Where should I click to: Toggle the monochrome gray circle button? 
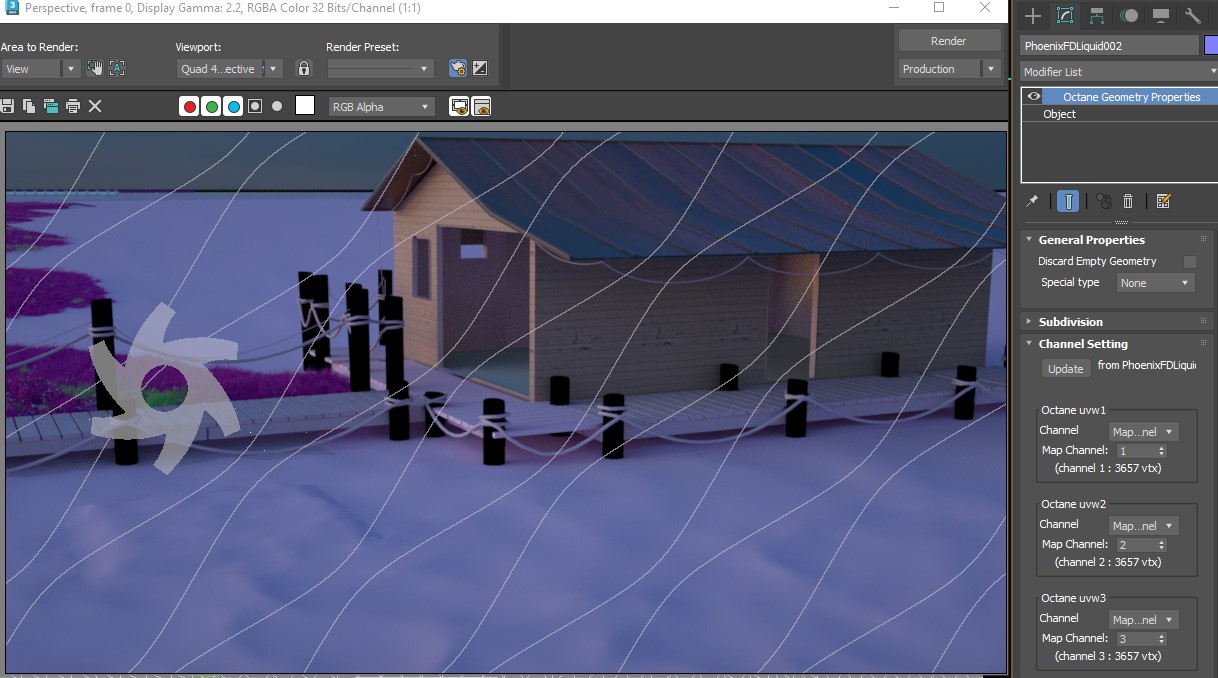click(277, 106)
